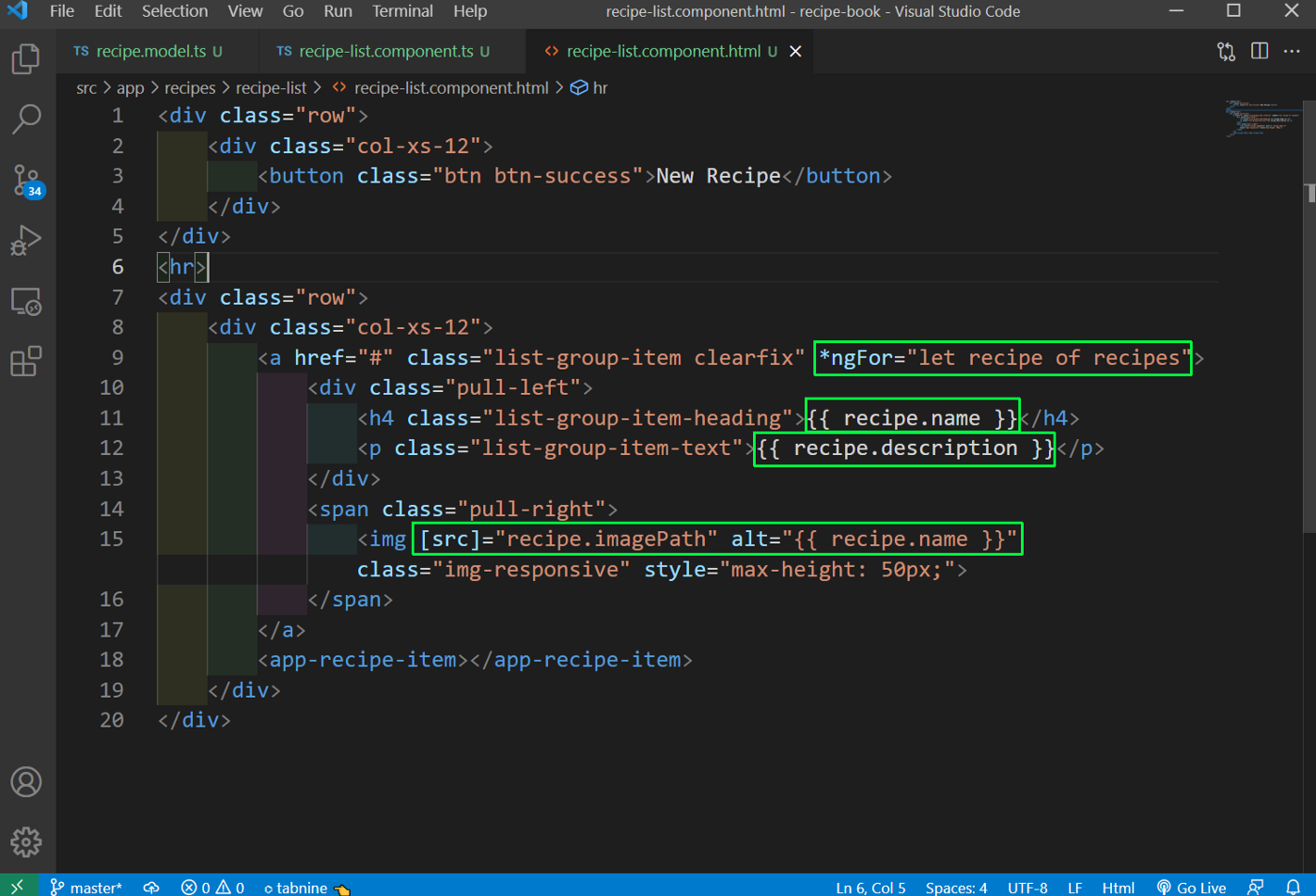Viewport: 1316px width, 896px height.
Task: Split the editor to the right
Action: point(1260,52)
